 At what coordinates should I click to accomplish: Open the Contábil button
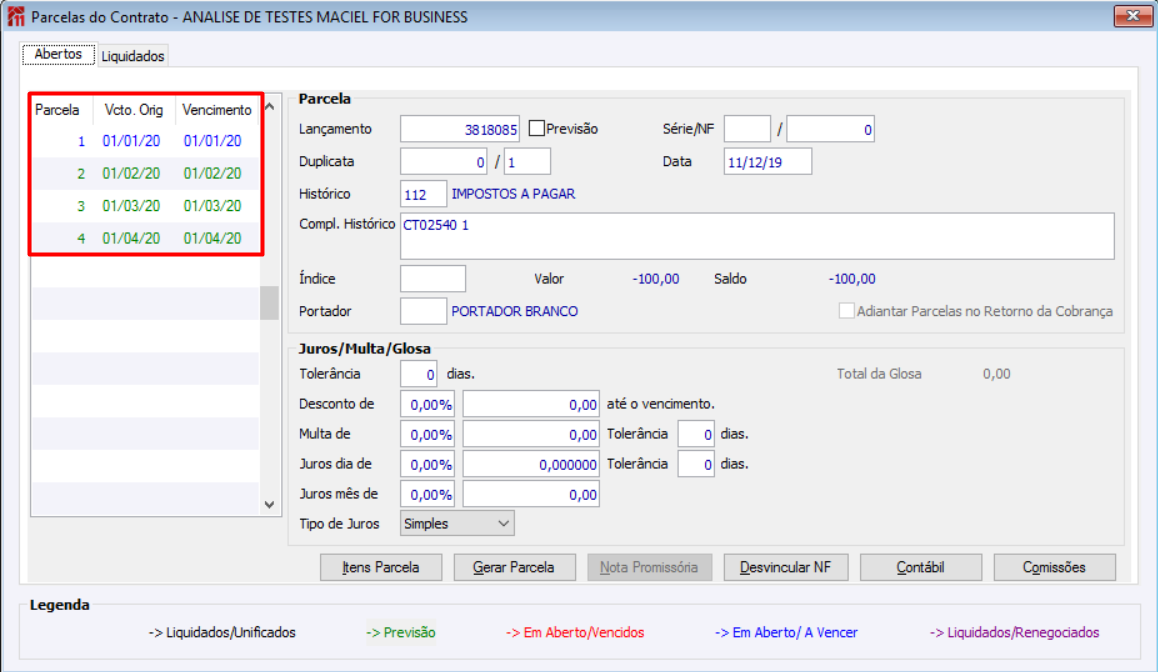[x=921, y=567]
